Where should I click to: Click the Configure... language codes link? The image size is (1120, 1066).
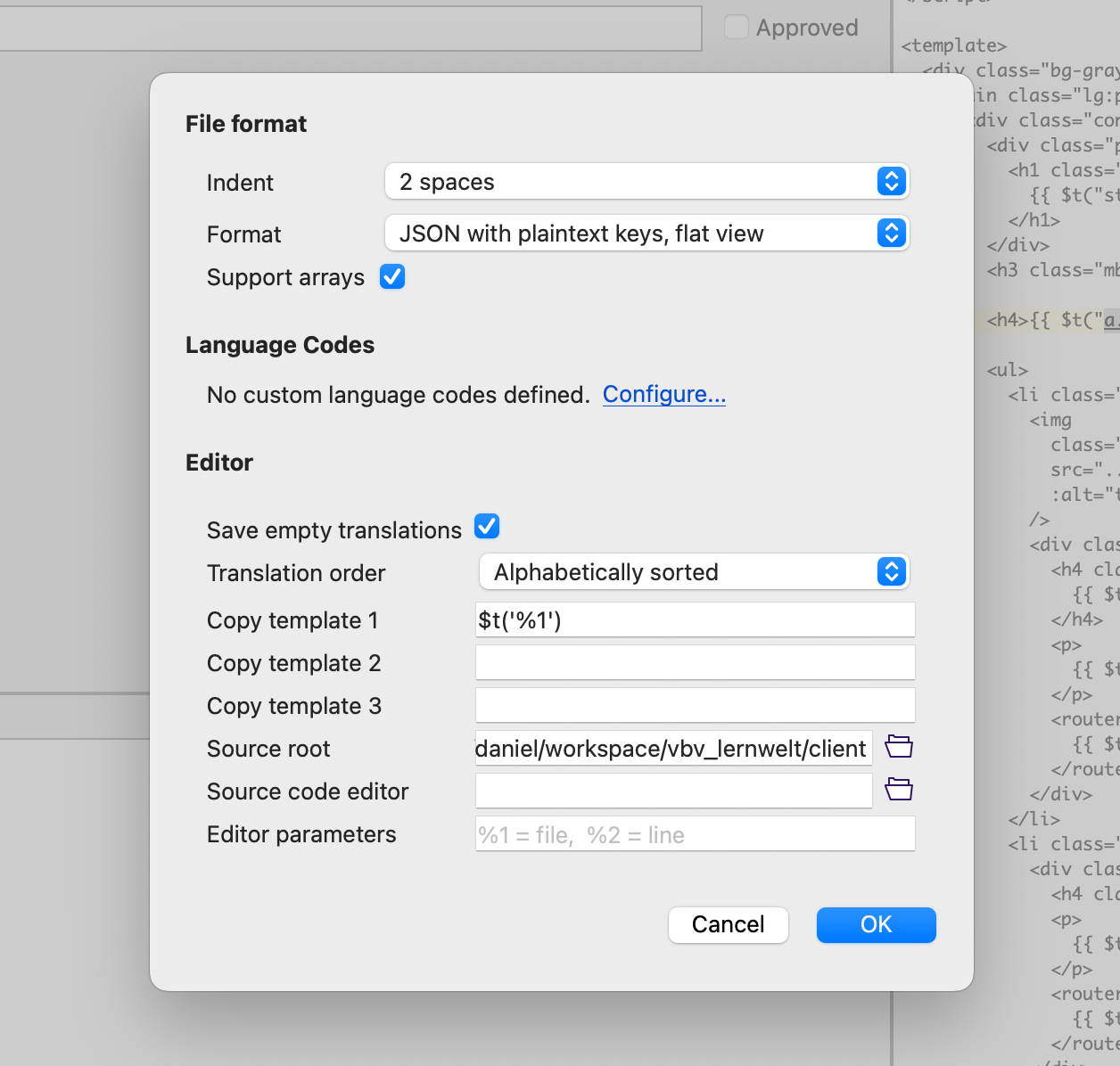click(663, 394)
